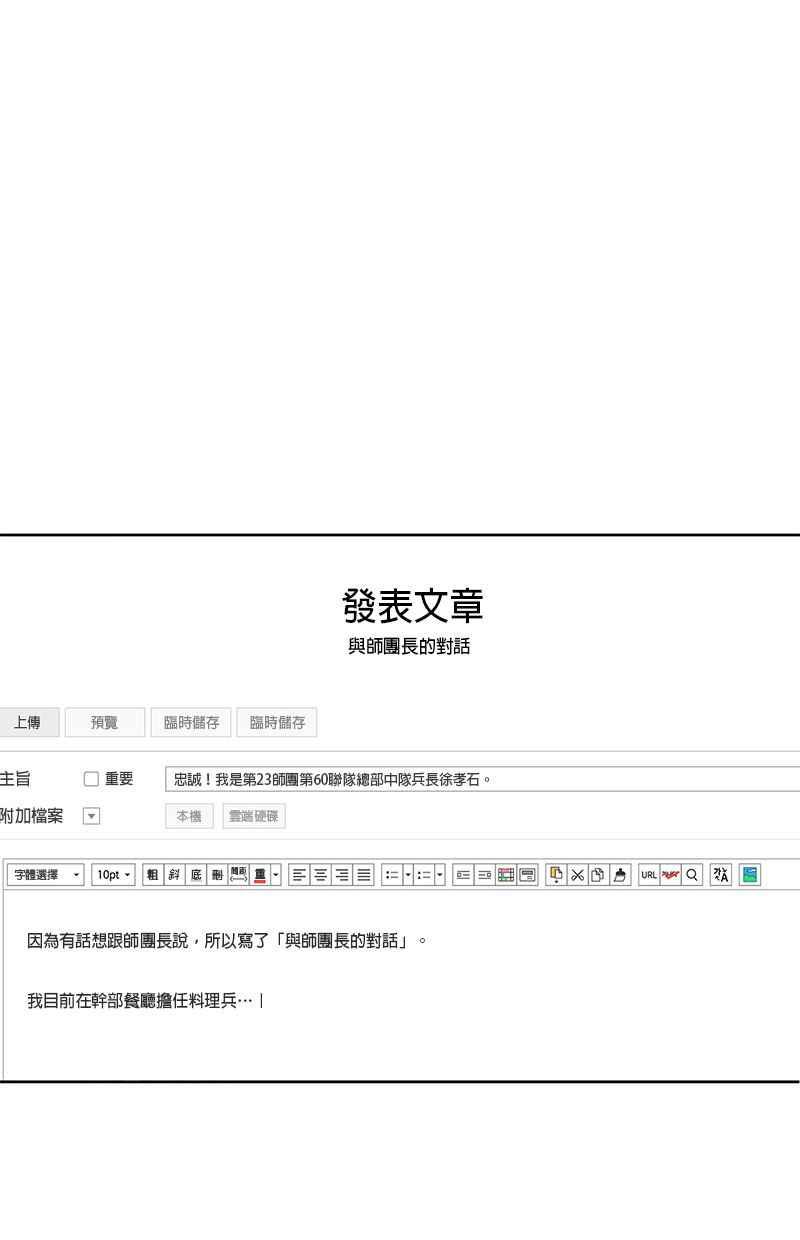Focus the 主旨 subject input field
Screen dimensions: 800x1240
482,779
